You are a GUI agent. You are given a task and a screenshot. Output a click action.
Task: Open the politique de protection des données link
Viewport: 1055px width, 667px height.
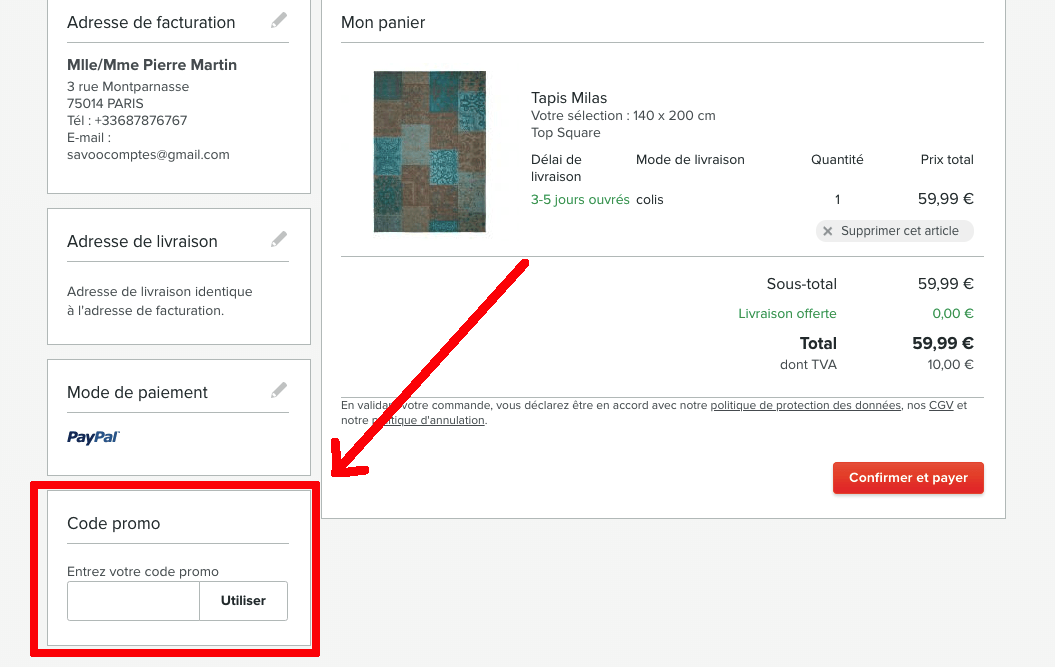[x=805, y=405]
